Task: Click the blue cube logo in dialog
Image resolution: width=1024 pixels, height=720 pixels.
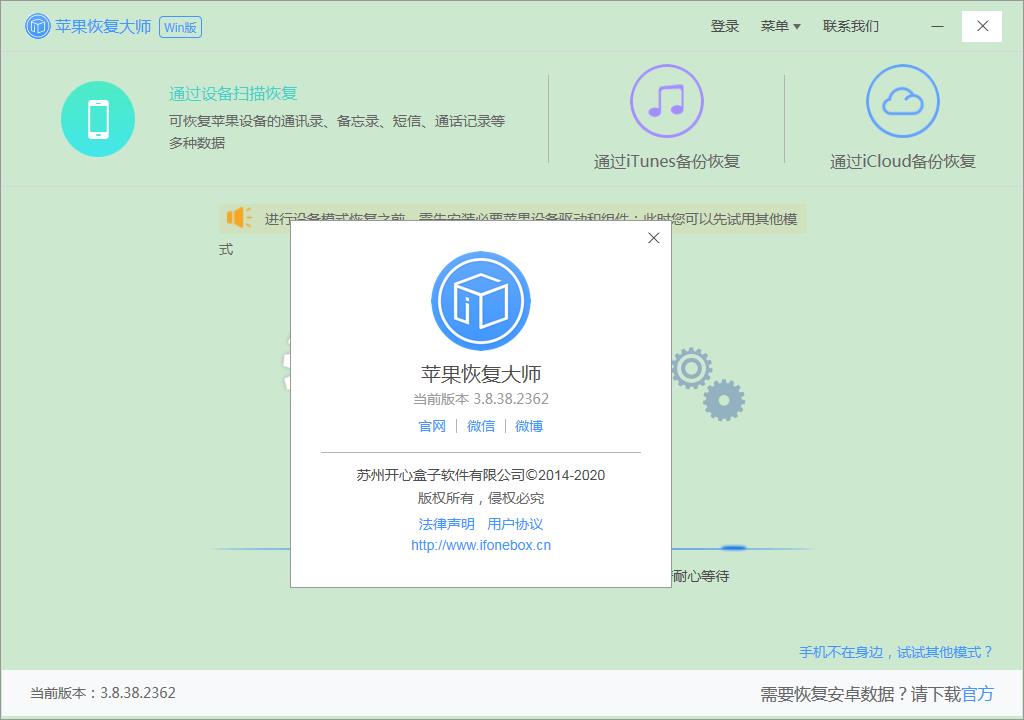Action: (x=481, y=301)
